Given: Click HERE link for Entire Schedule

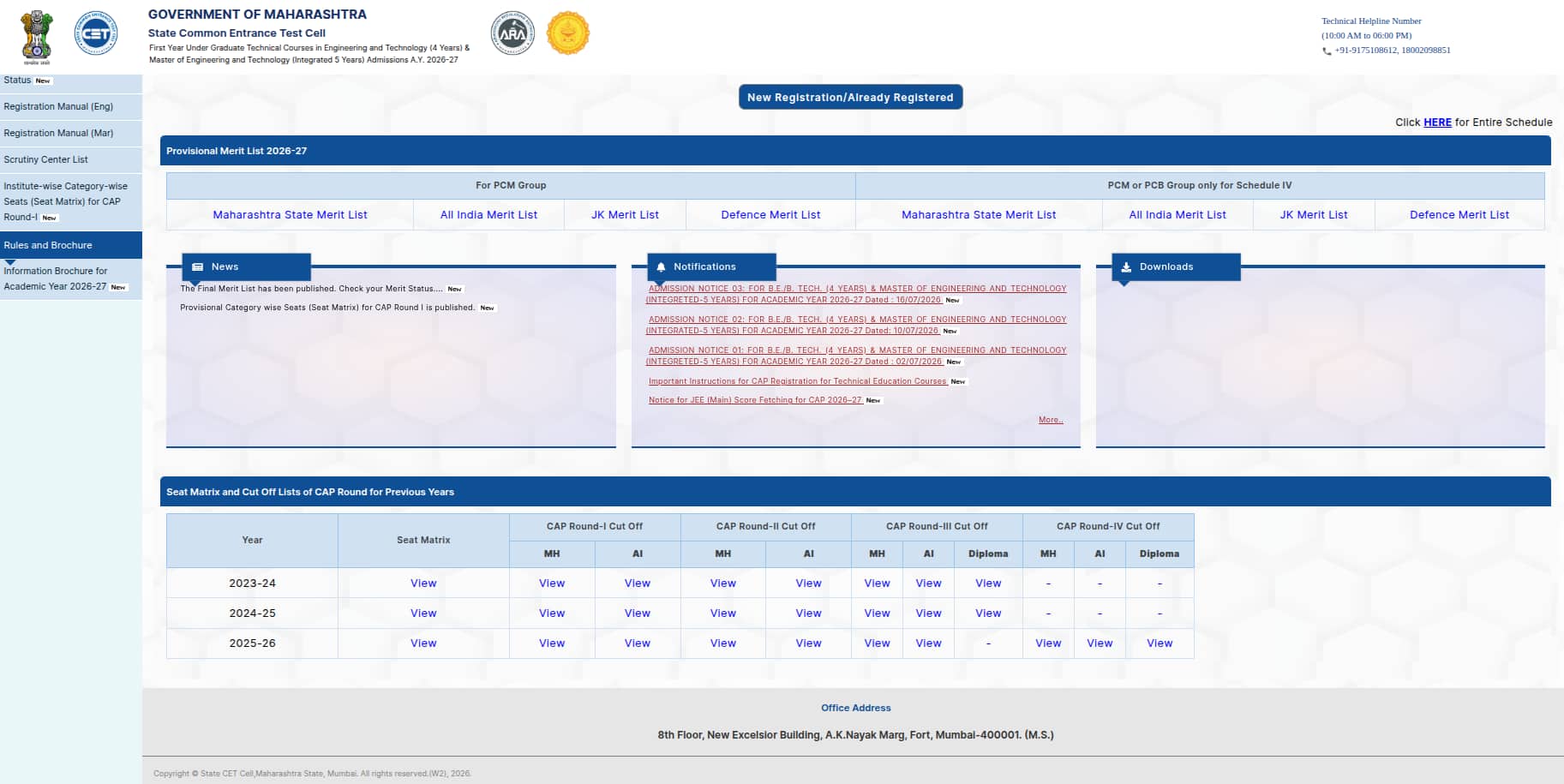Looking at the screenshot, I should pyautogui.click(x=1437, y=123).
